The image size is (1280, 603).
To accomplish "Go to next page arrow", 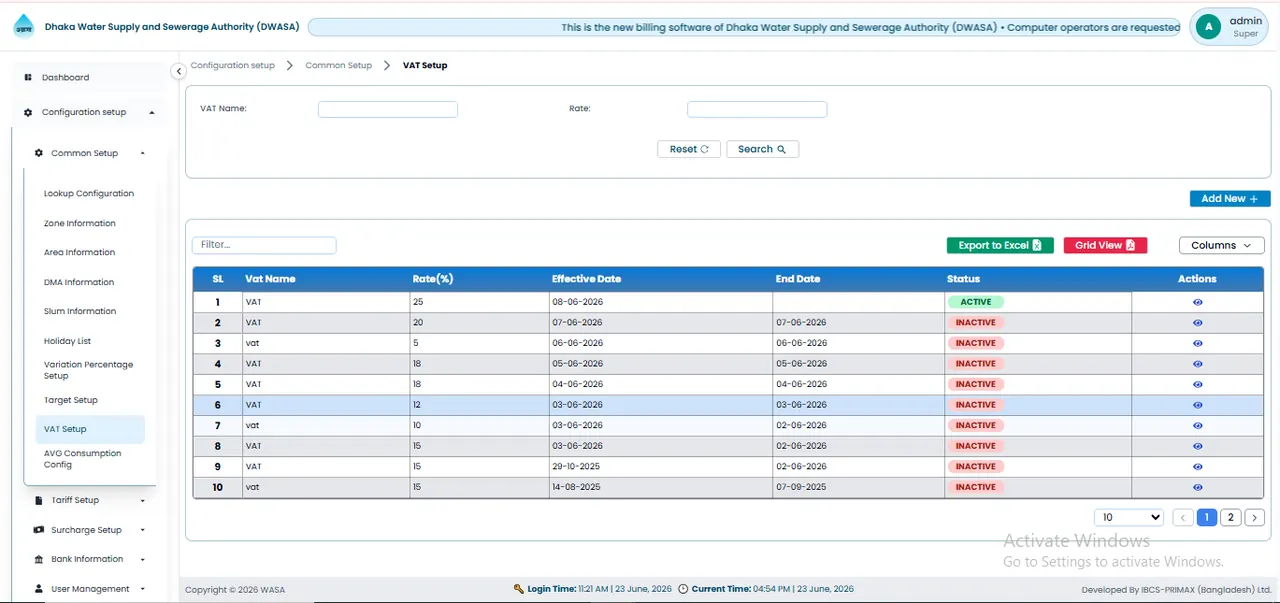I will (1255, 517).
